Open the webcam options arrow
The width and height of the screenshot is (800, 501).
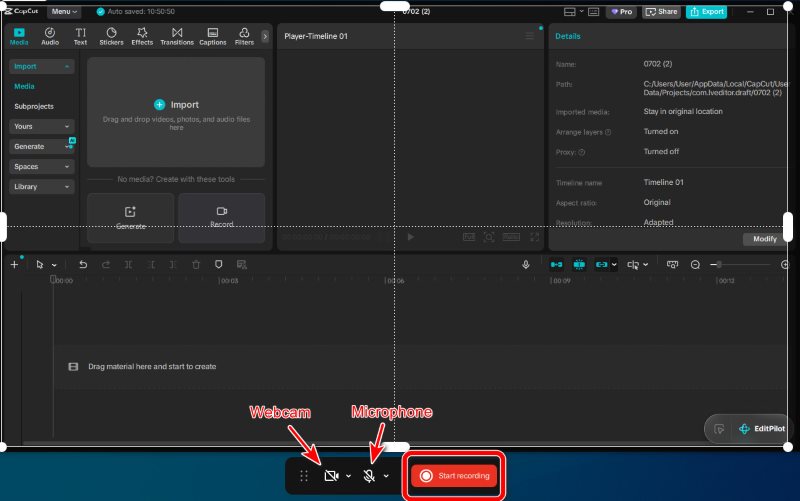348,476
